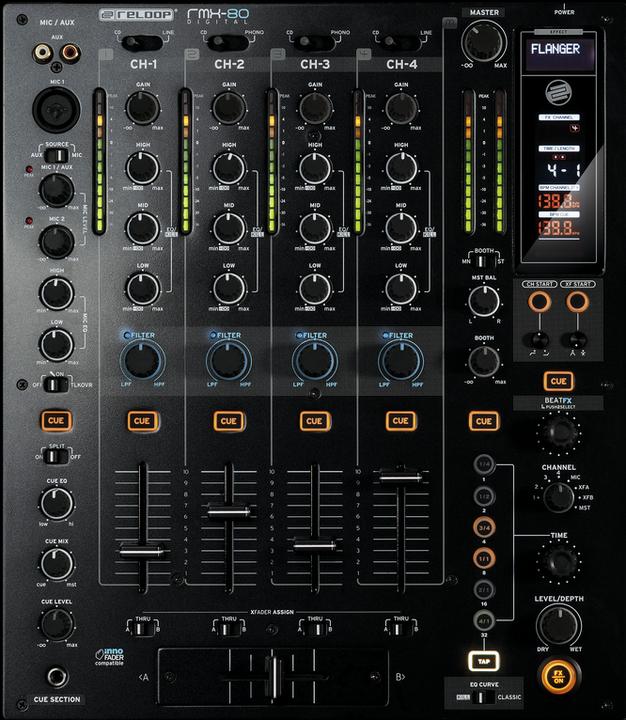The image size is (626, 720).
Task: Click the CH START fader start button
Action: (539, 302)
